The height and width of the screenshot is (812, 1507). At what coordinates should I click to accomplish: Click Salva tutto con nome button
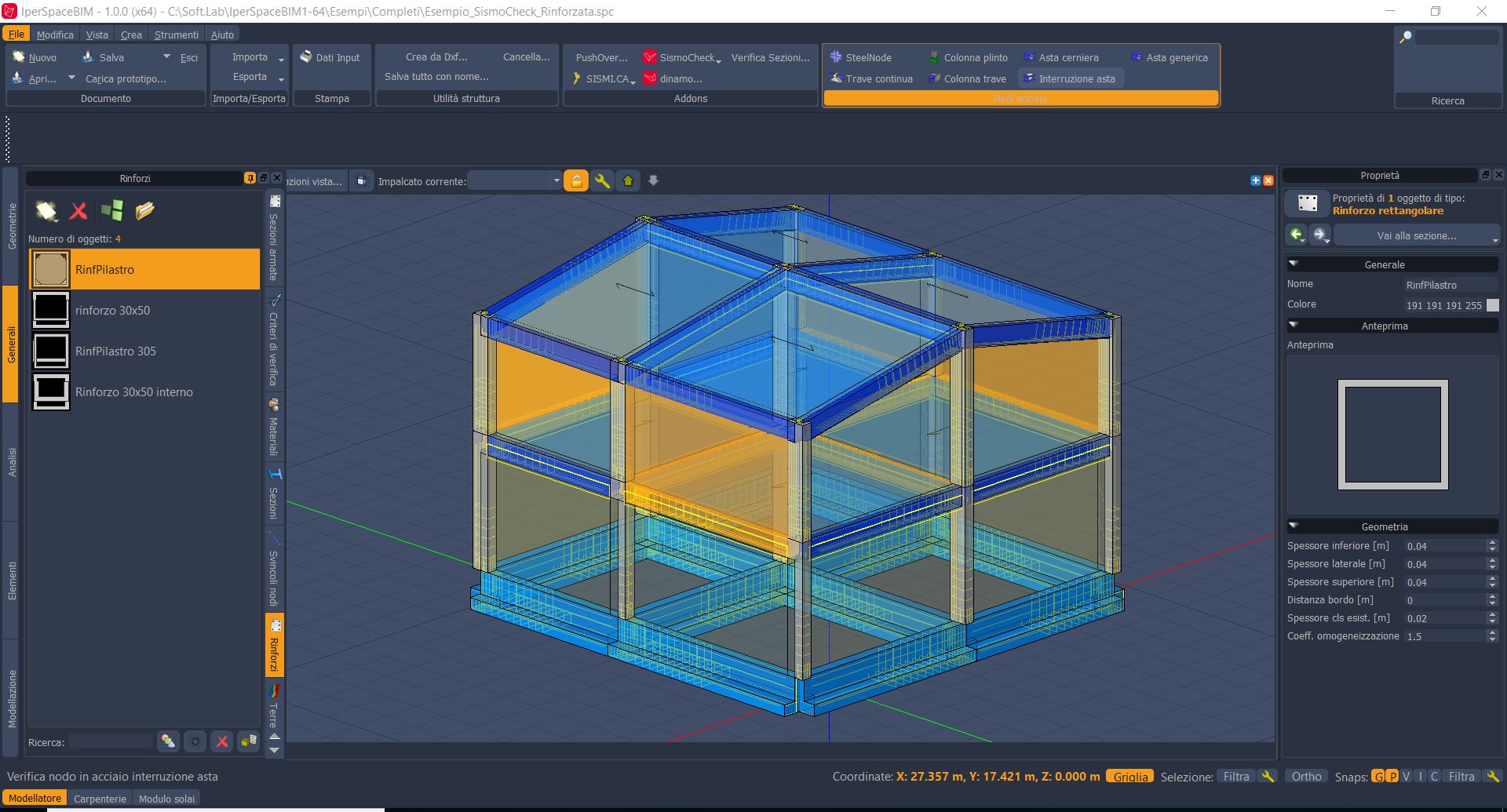pos(436,76)
